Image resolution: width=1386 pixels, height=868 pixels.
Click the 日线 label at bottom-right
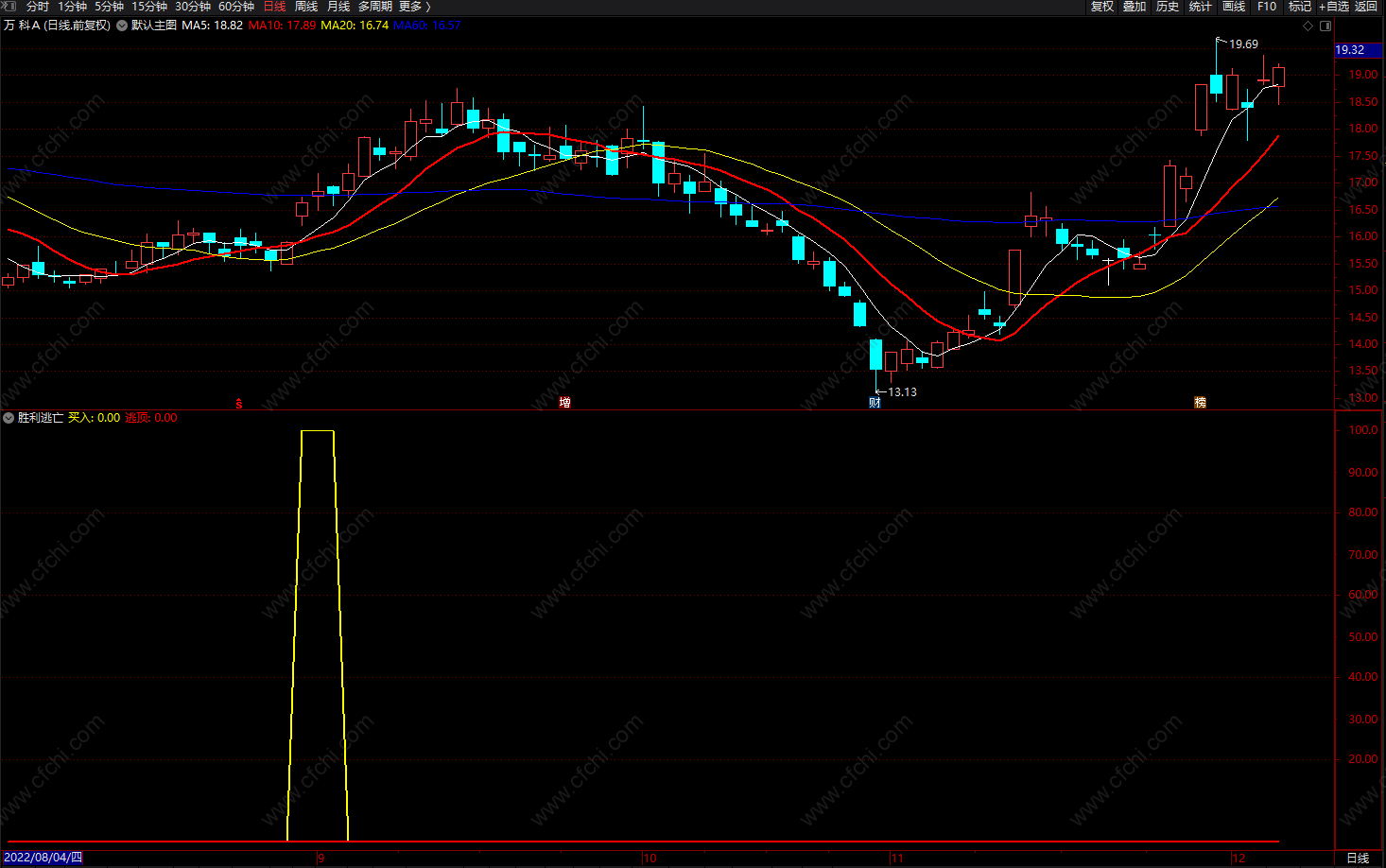[1358, 859]
